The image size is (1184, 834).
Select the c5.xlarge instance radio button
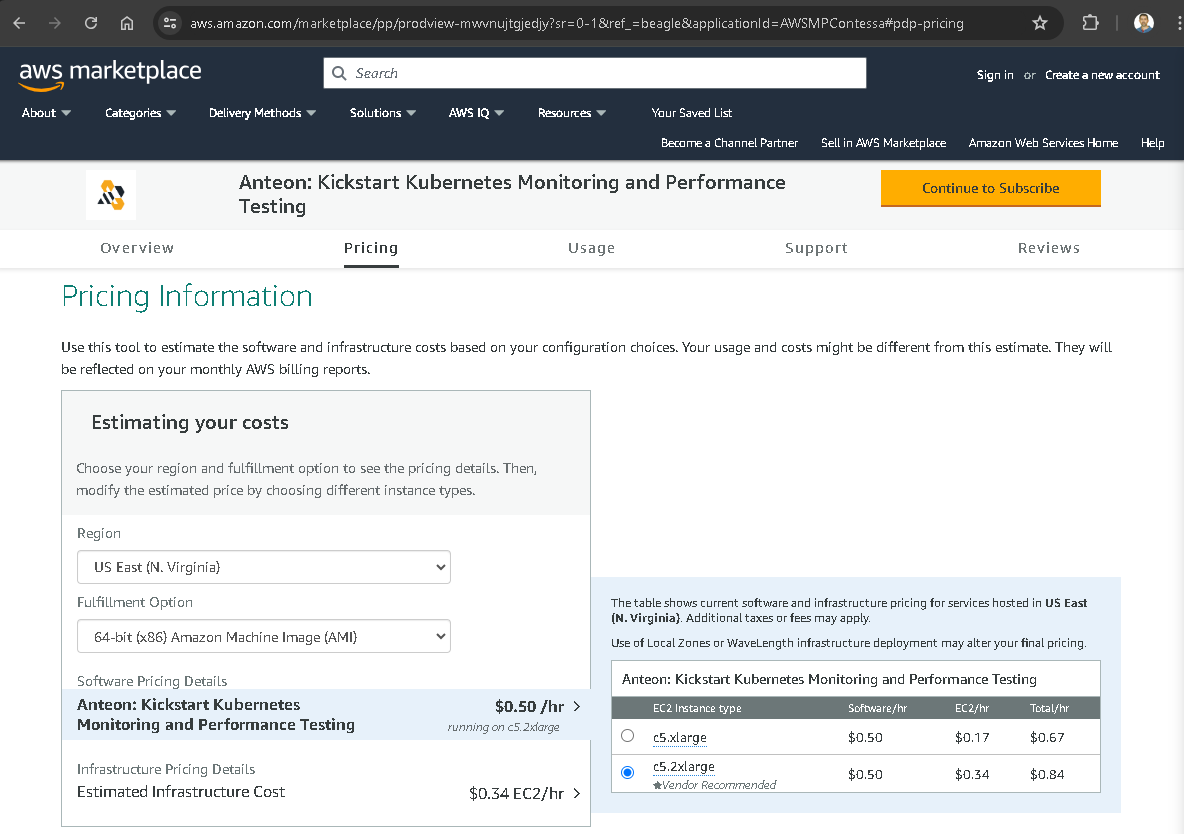click(627, 736)
